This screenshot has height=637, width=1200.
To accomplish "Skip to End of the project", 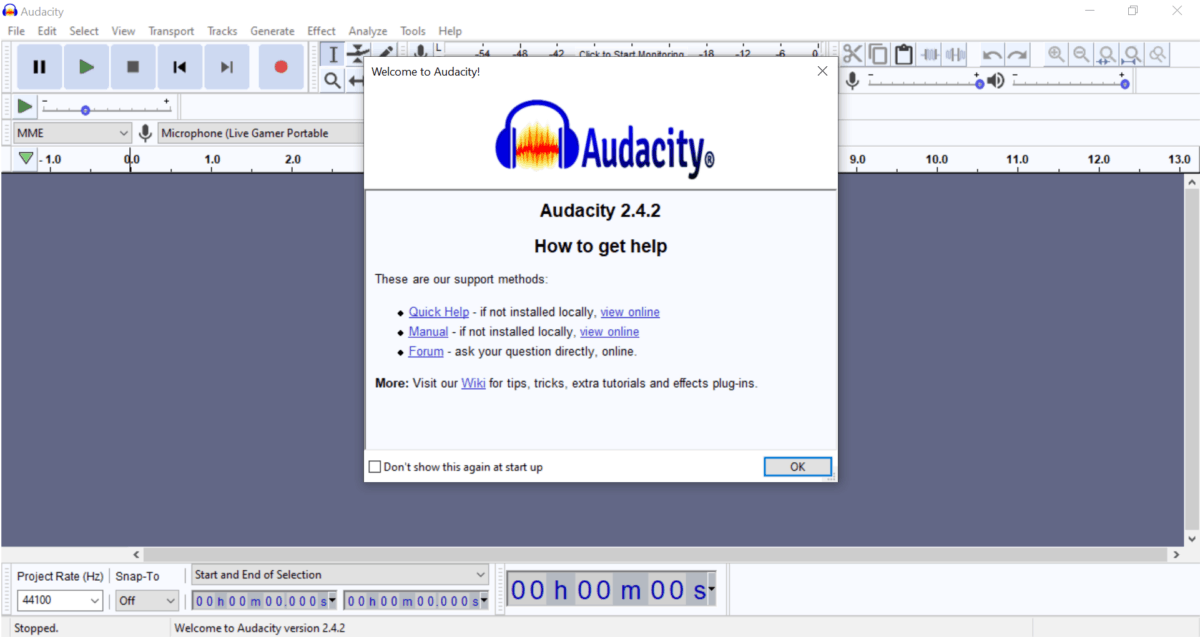I will coord(227,67).
